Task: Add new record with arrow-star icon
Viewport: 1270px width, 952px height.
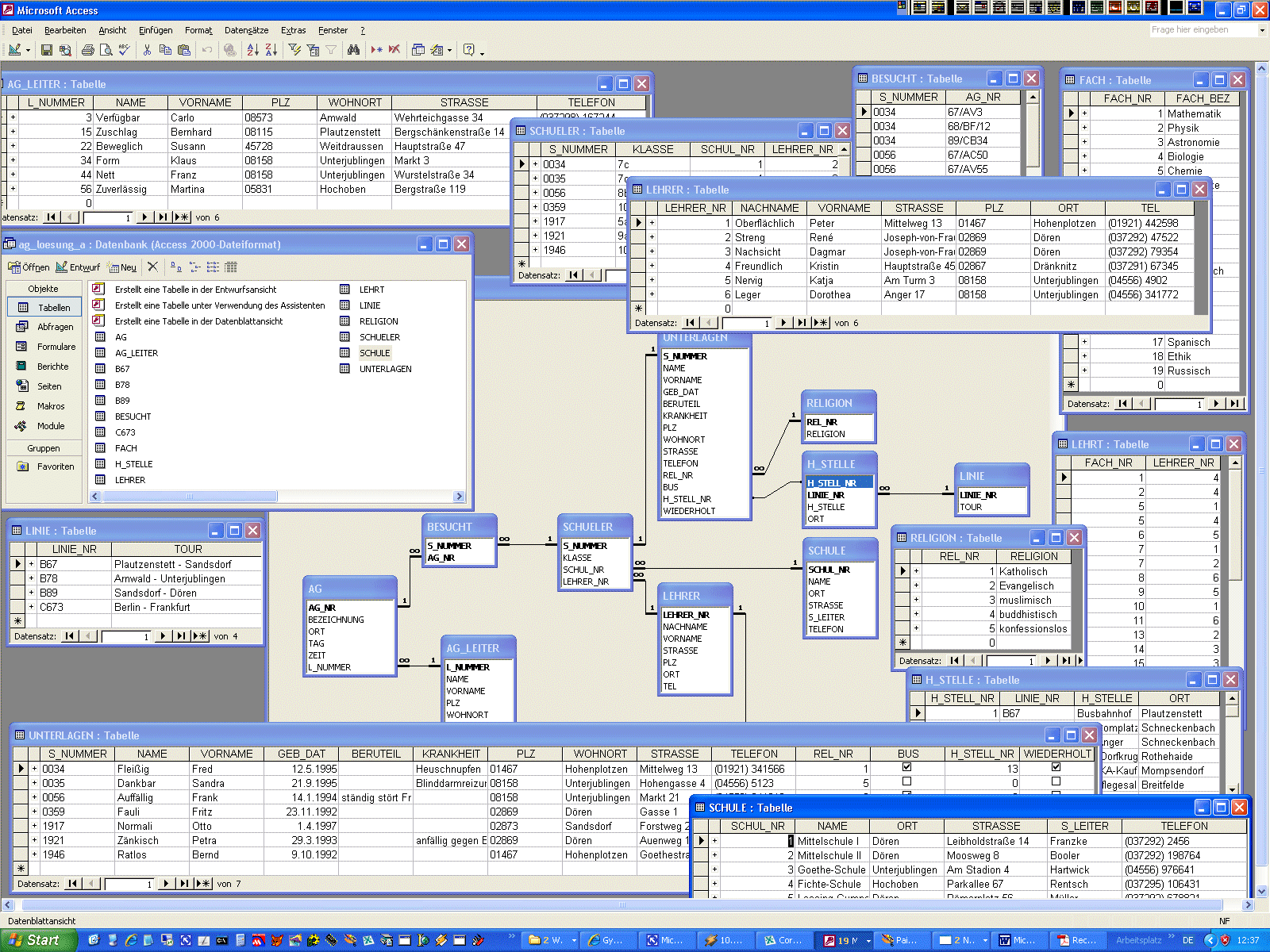Action: point(376,50)
